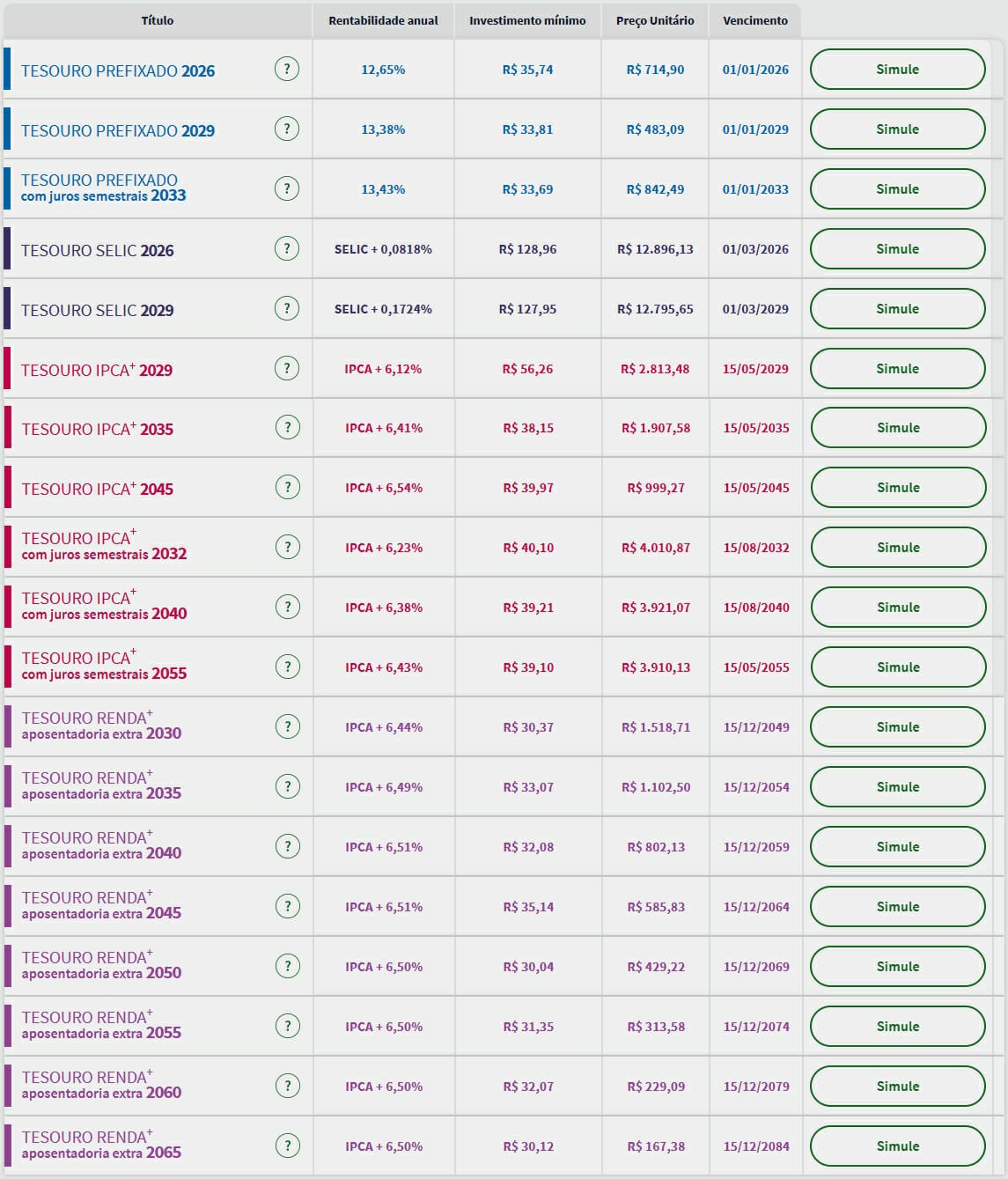Viewport: 1008px width, 1179px height.
Task: Click Simule for Renda+ aposentadoria extra 2060
Action: [x=897, y=1087]
